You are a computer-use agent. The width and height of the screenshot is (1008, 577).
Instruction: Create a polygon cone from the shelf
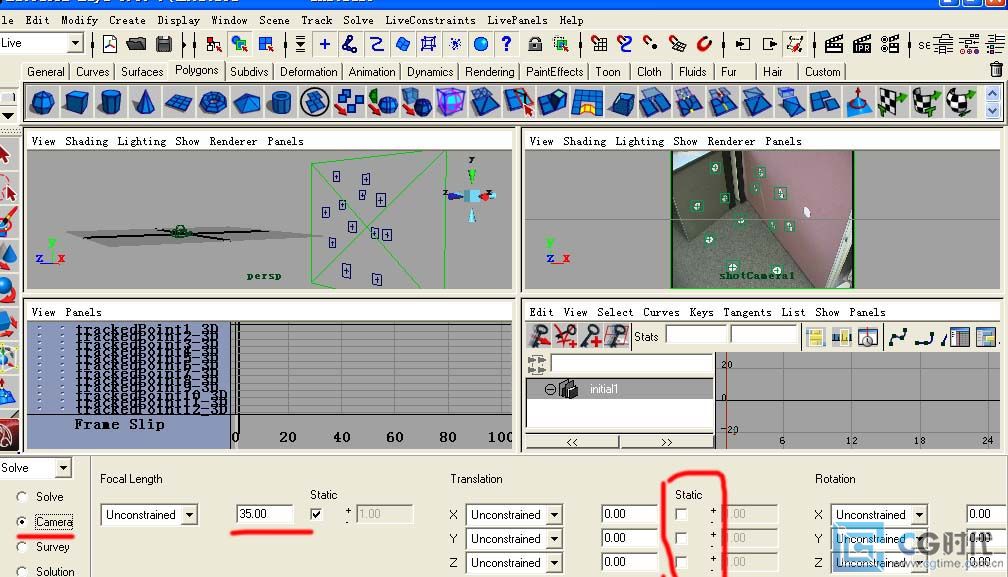click(x=145, y=102)
